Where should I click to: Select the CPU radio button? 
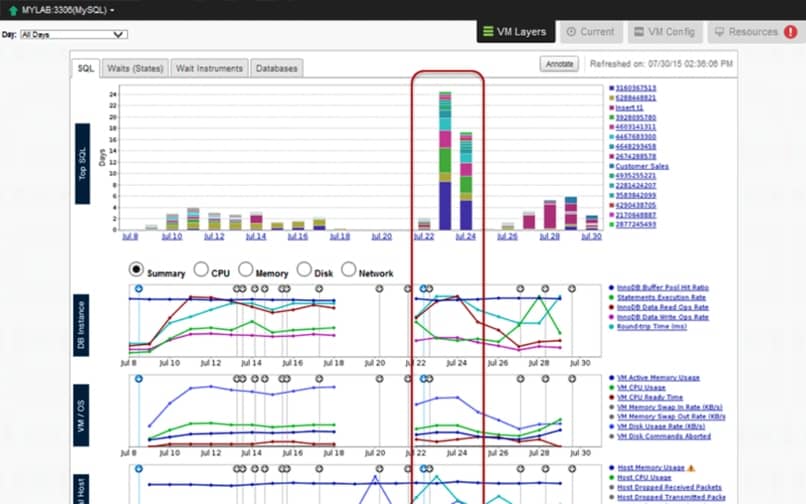[x=201, y=270]
